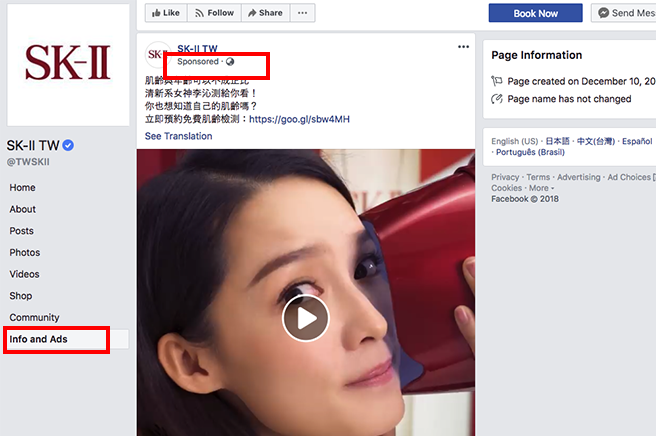Click the blue verified badge icon

(x=68, y=145)
